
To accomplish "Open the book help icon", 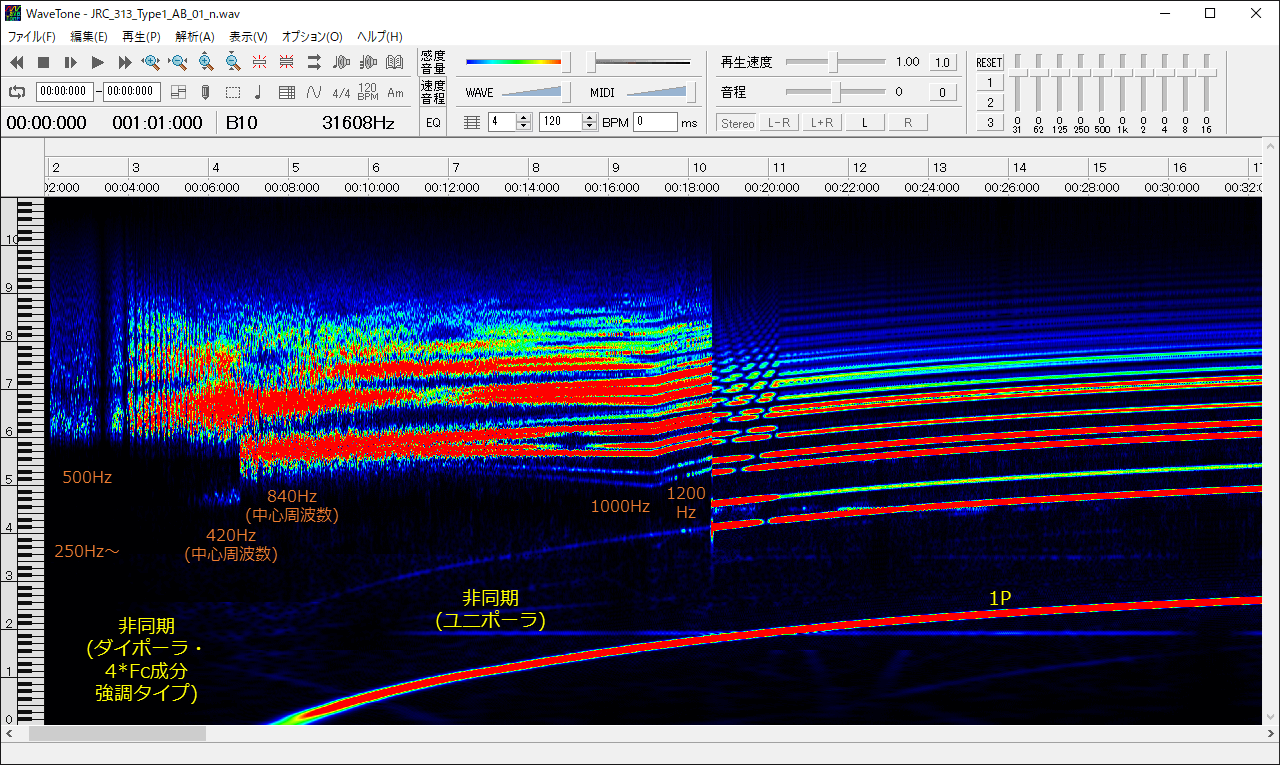I will tap(395, 62).
